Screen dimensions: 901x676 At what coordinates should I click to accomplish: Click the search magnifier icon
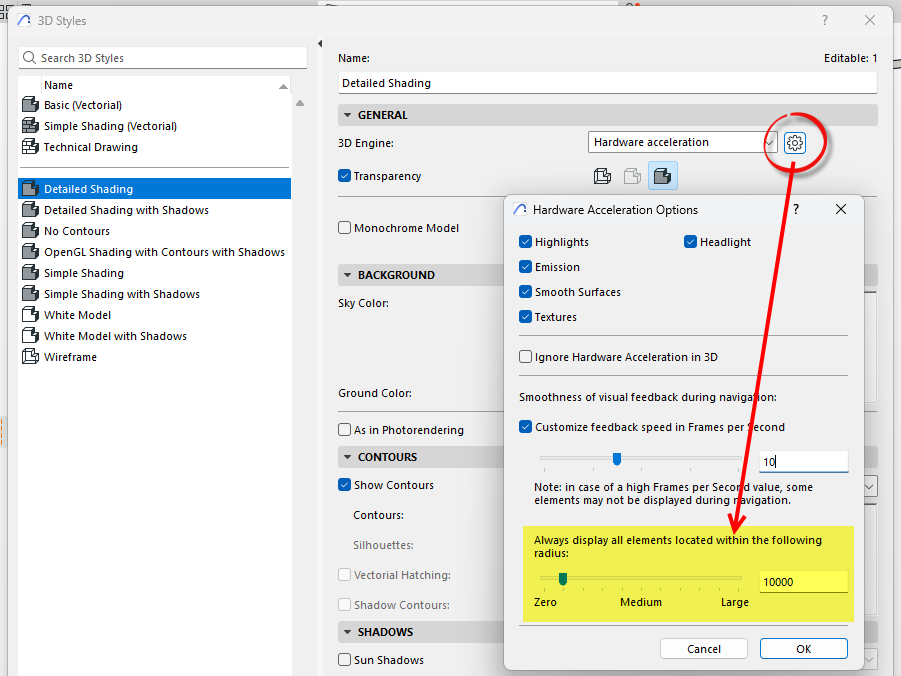tap(29, 57)
